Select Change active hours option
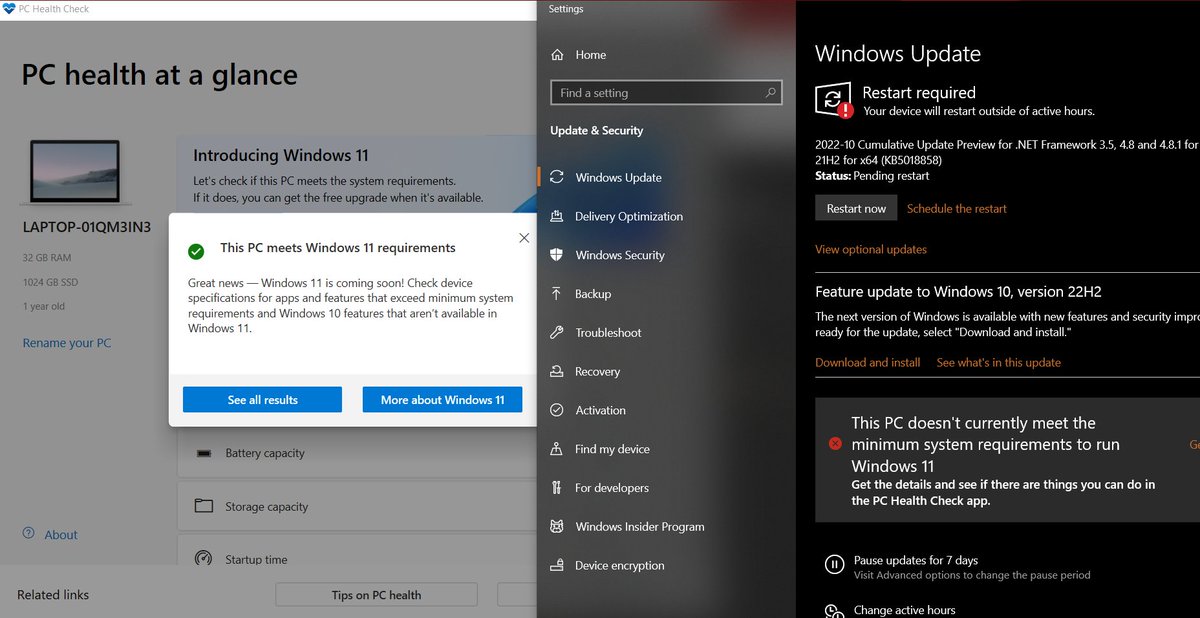Screen dimensions: 1200x618 coord(905,610)
